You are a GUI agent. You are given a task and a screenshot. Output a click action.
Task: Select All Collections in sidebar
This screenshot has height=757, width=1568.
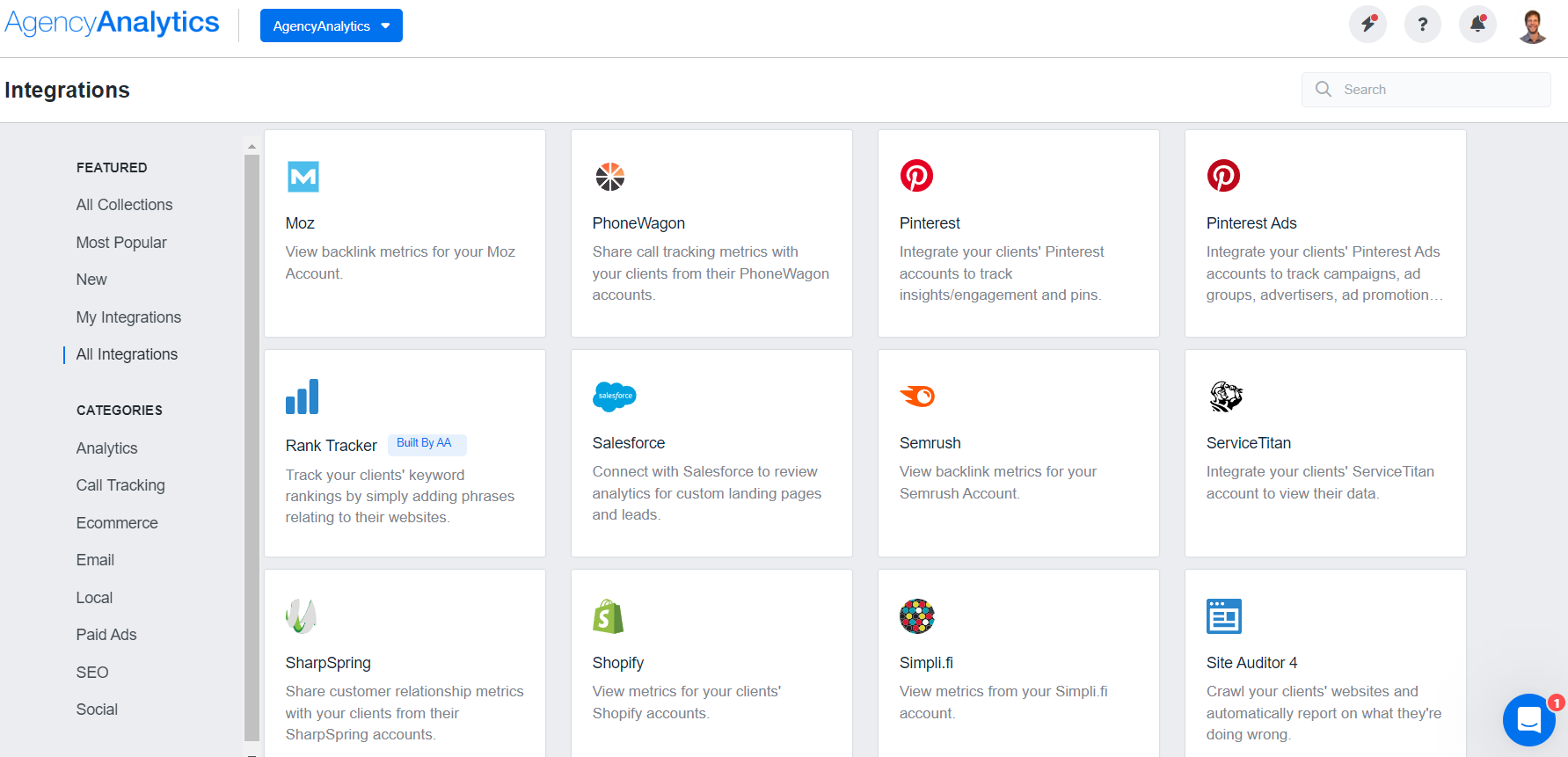tap(124, 205)
